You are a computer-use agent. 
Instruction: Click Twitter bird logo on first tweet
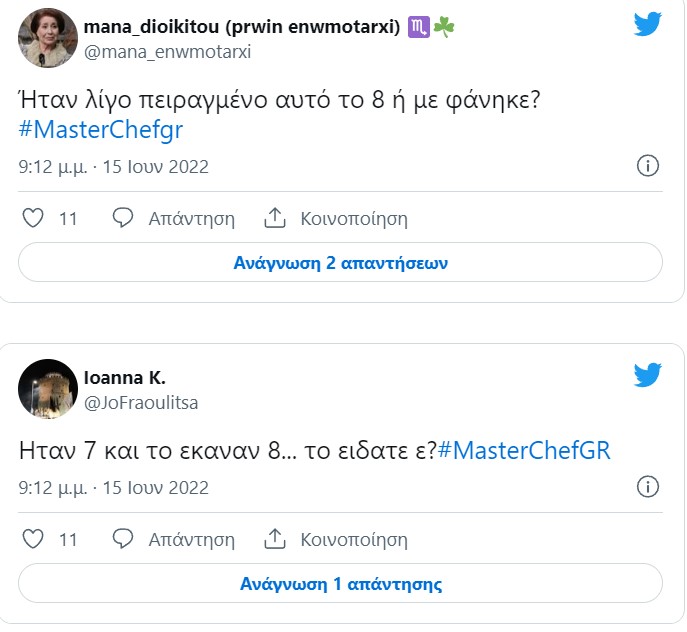[x=648, y=25]
